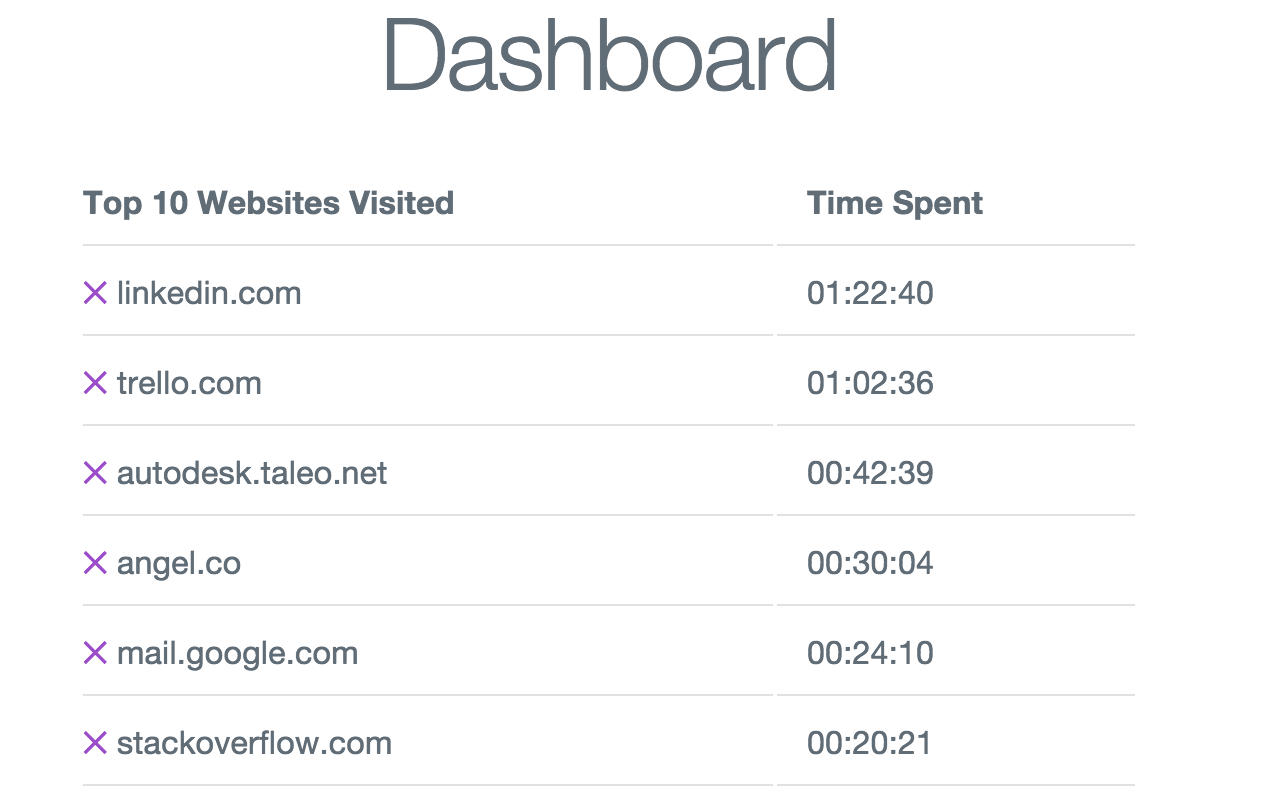The image size is (1280, 800).
Task: Click the Dashboard page title
Action: pyautogui.click(x=608, y=55)
